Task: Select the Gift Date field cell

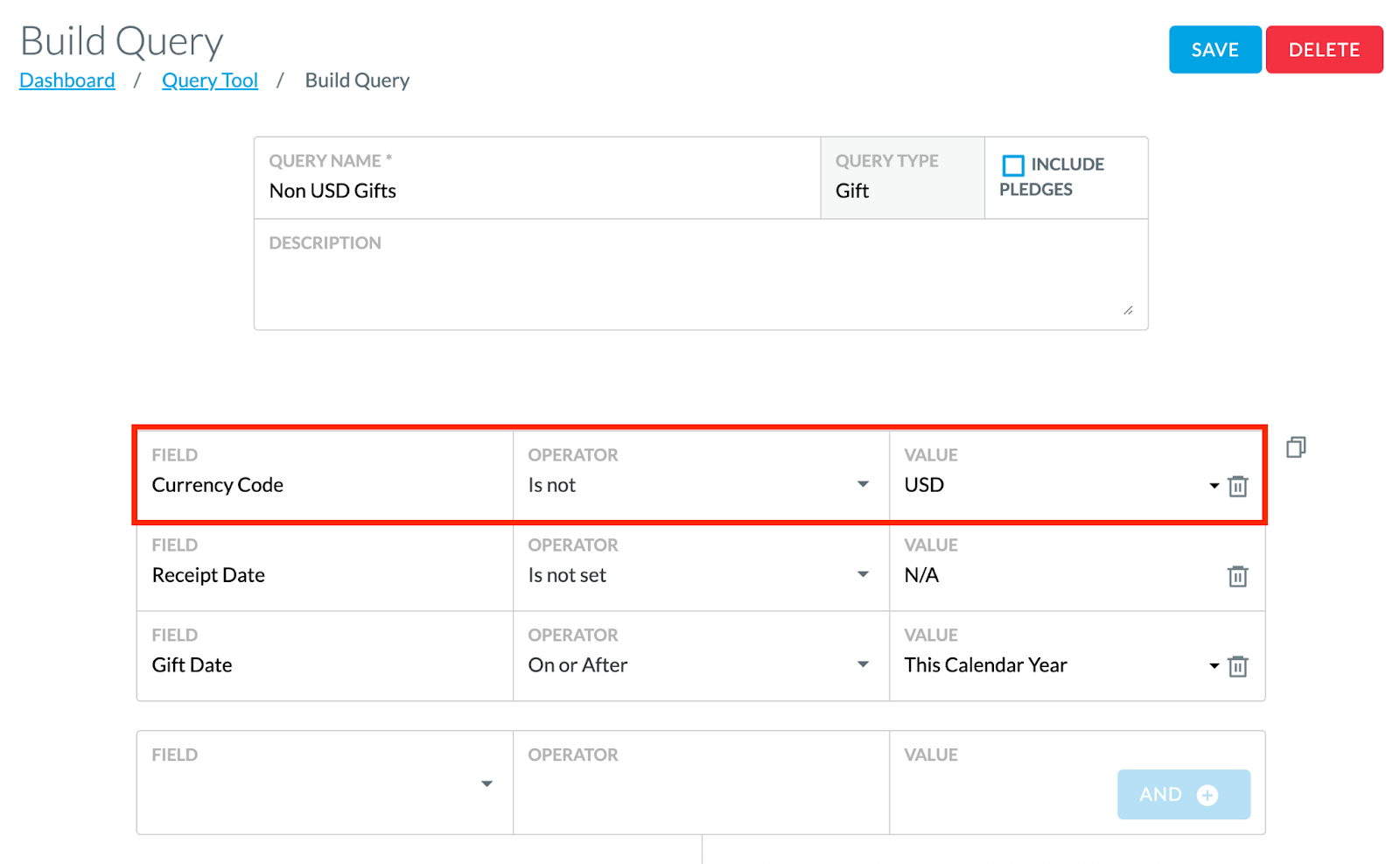Action: point(325,656)
